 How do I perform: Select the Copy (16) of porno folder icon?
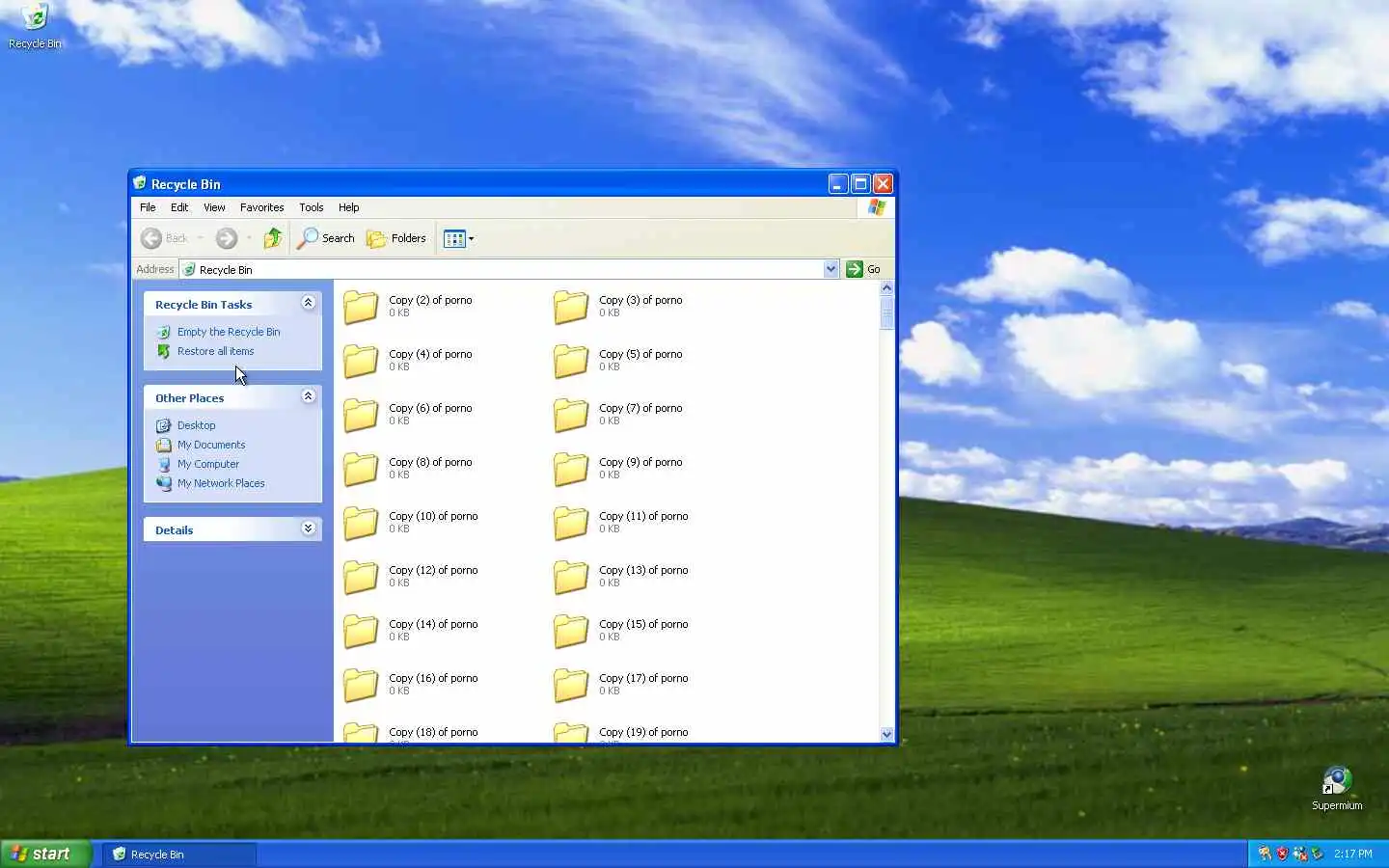tap(362, 685)
